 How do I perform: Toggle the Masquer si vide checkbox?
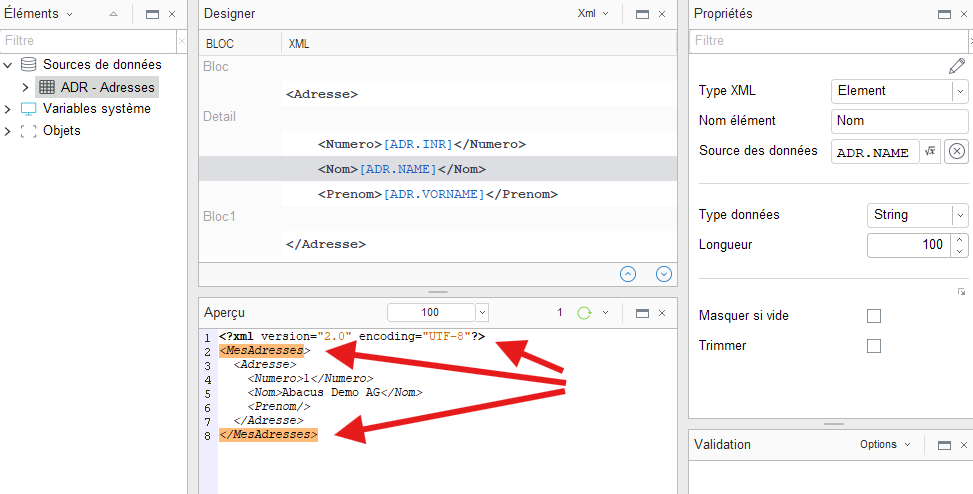point(874,317)
